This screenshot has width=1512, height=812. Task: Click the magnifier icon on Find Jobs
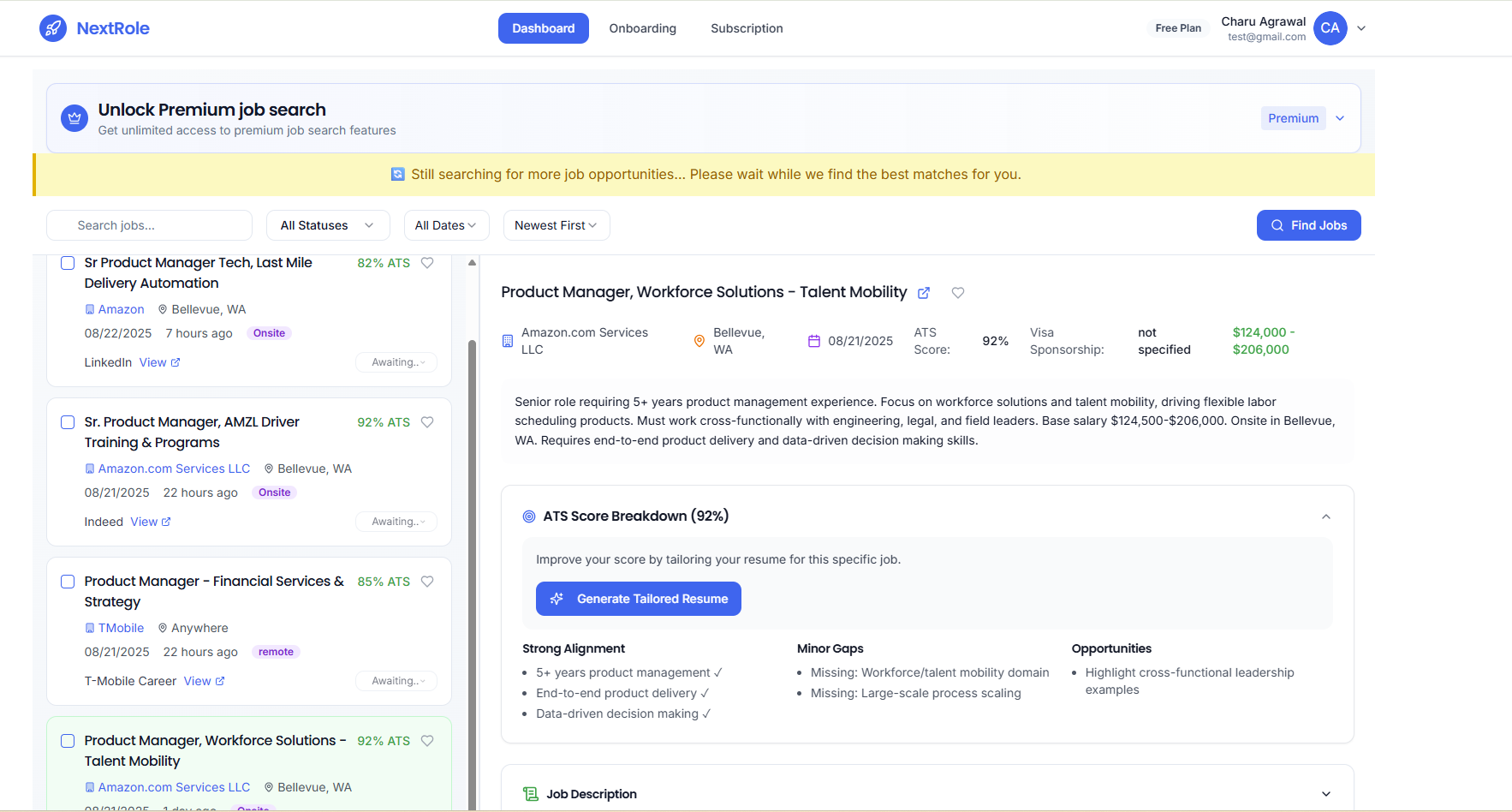pos(1277,225)
